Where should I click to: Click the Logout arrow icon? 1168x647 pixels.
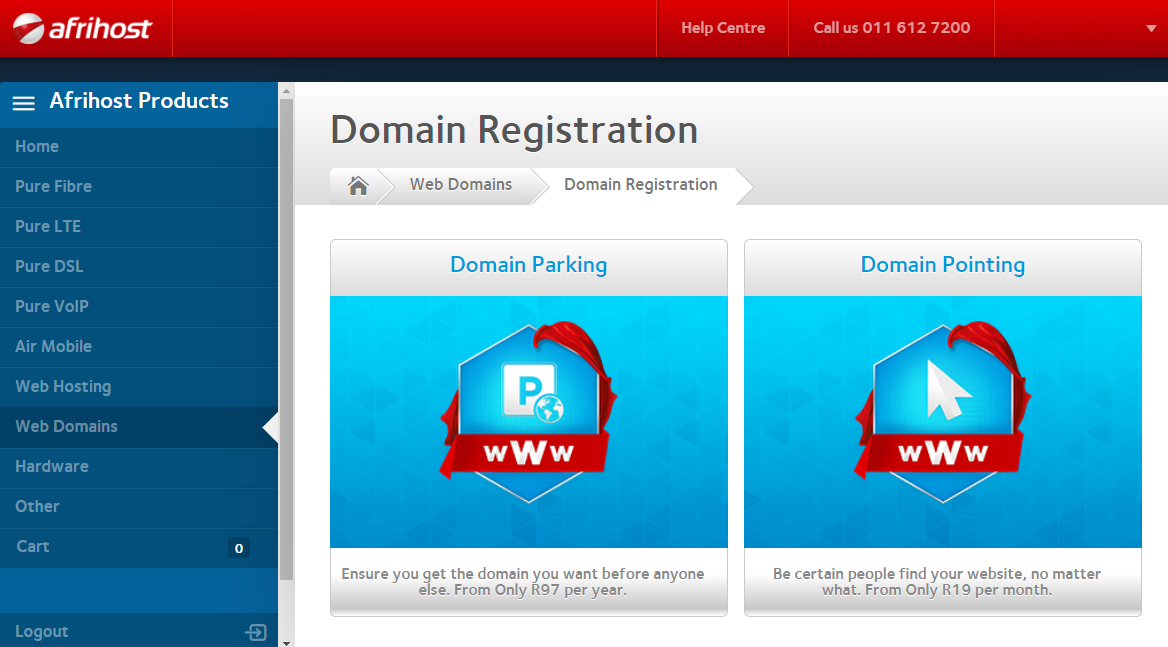click(256, 632)
